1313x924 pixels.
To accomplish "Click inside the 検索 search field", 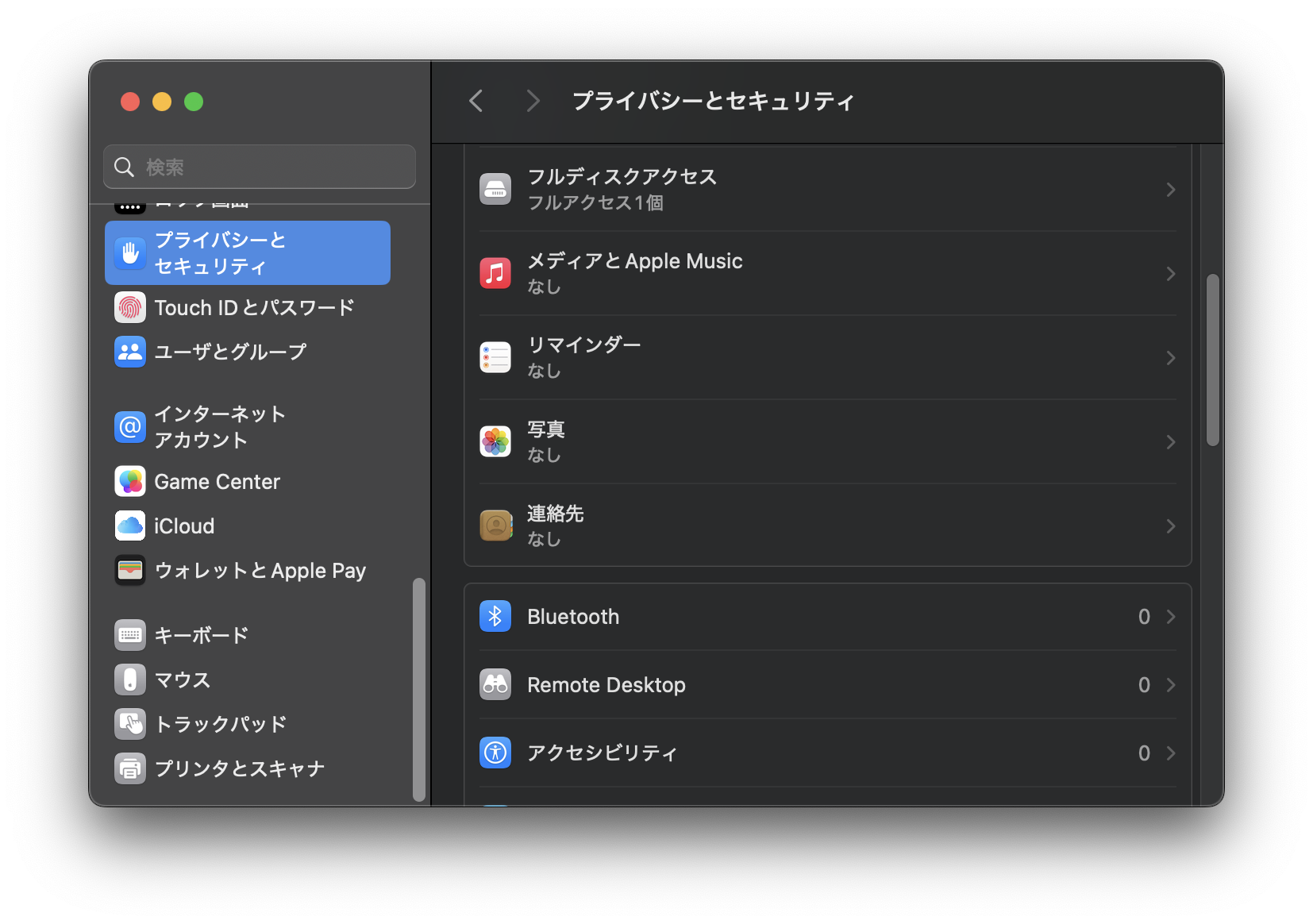I will [259, 167].
